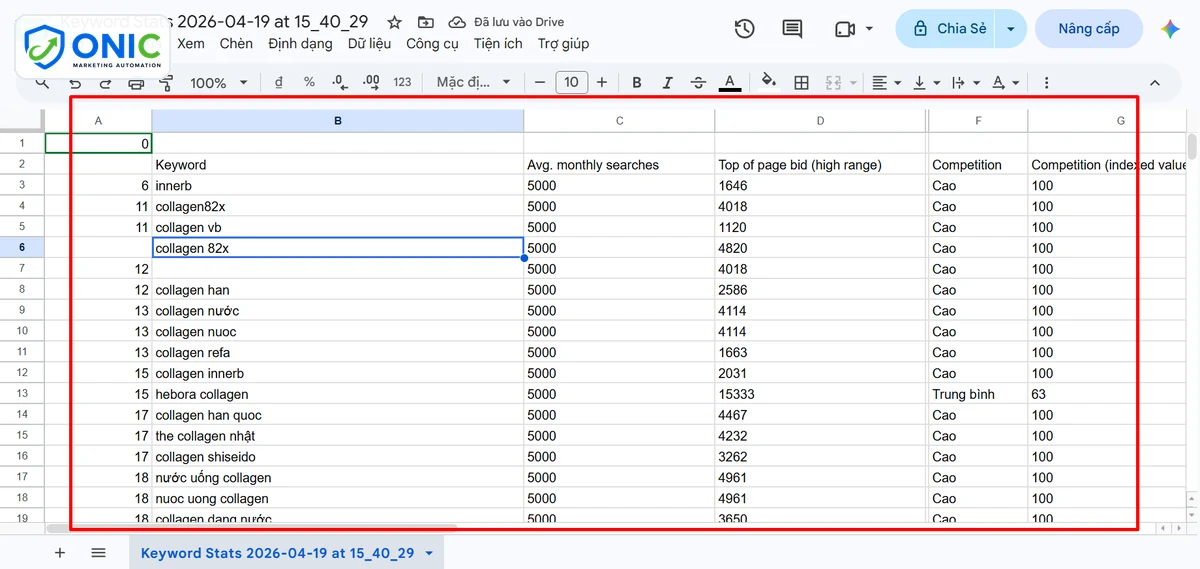
Task: Select row 13 header
Action: pos(22,394)
